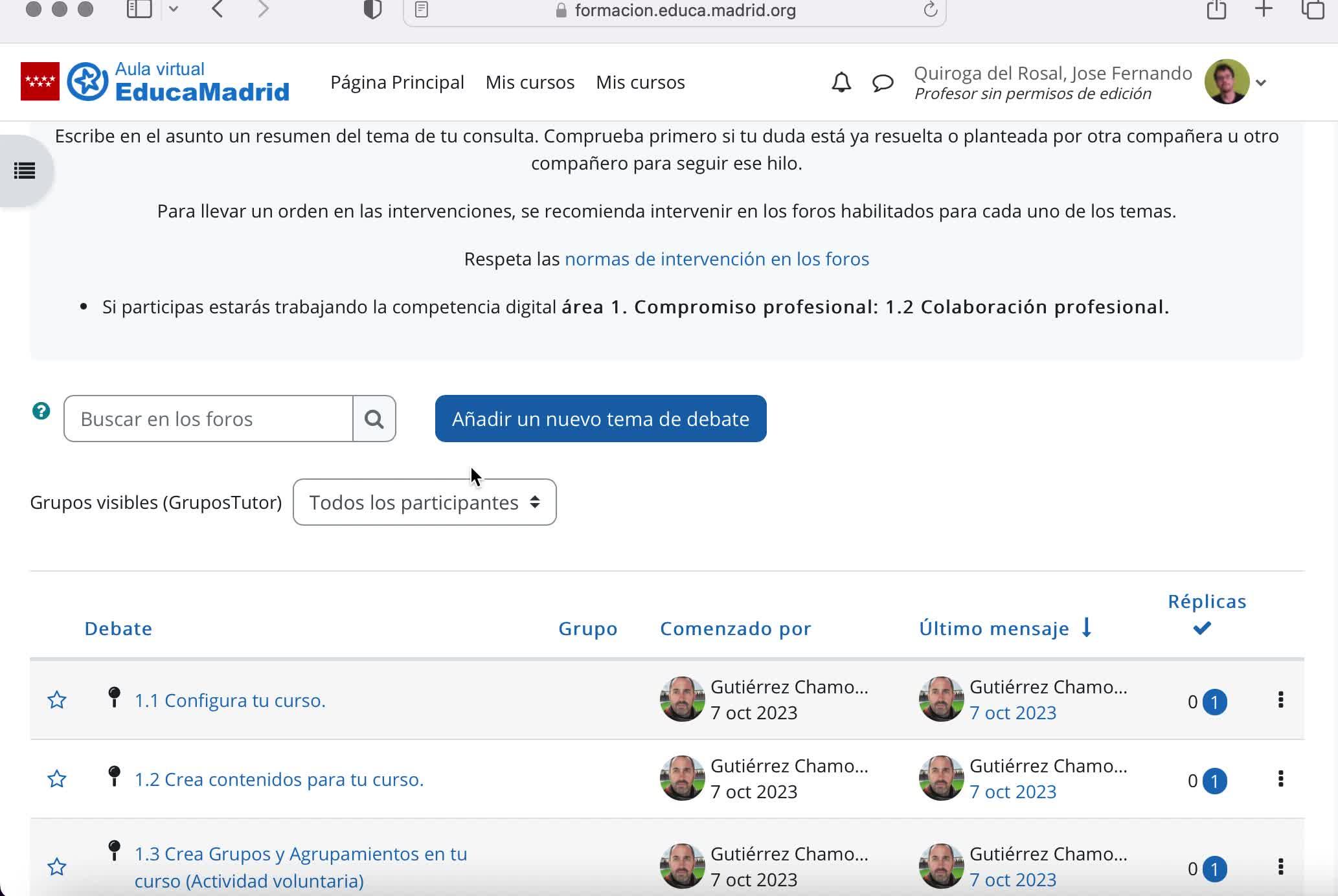1338x896 pixels.
Task: Click the forum search magnifier button
Action: pos(374,419)
